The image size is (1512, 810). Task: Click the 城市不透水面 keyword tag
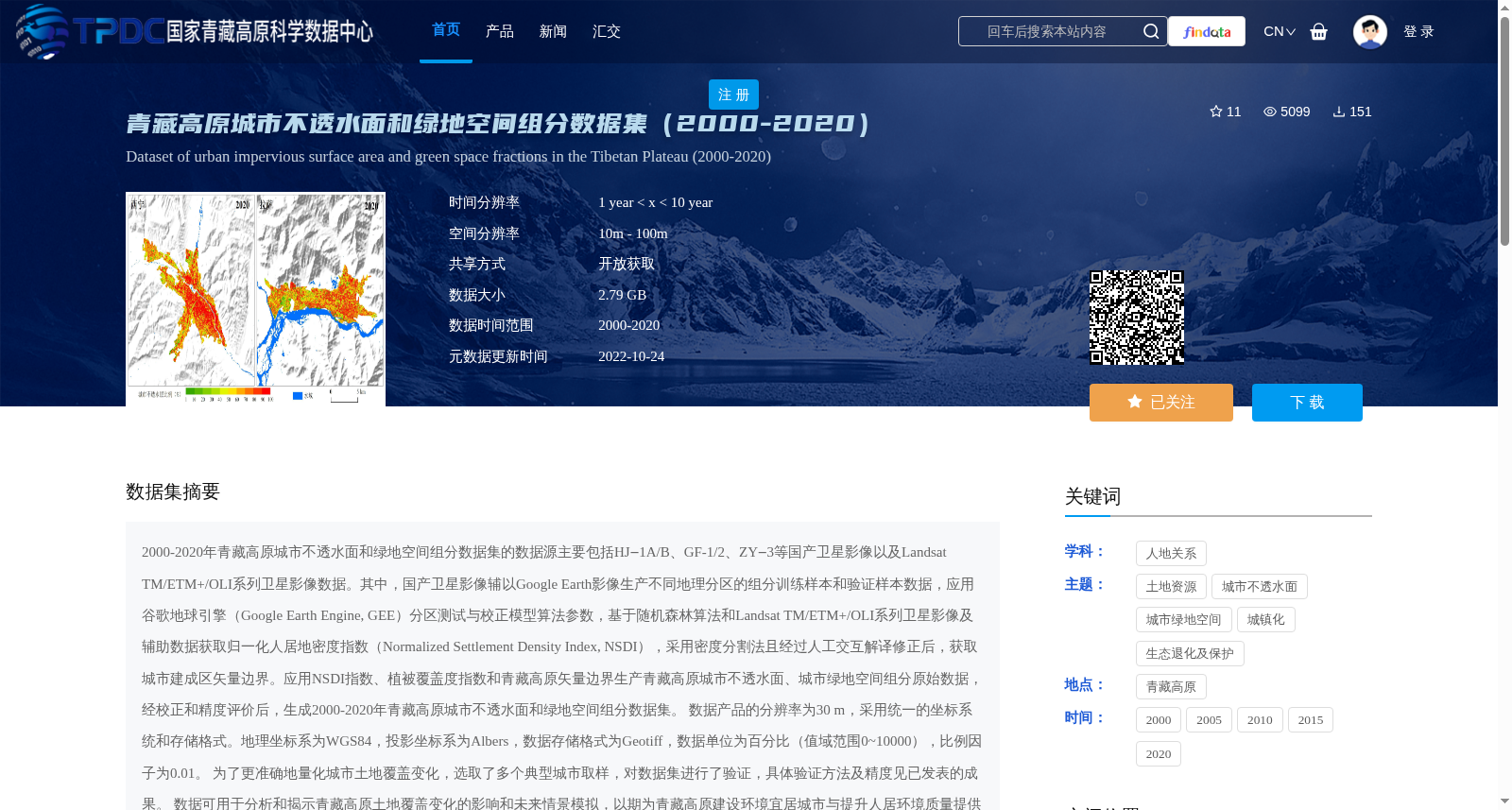pos(1260,587)
